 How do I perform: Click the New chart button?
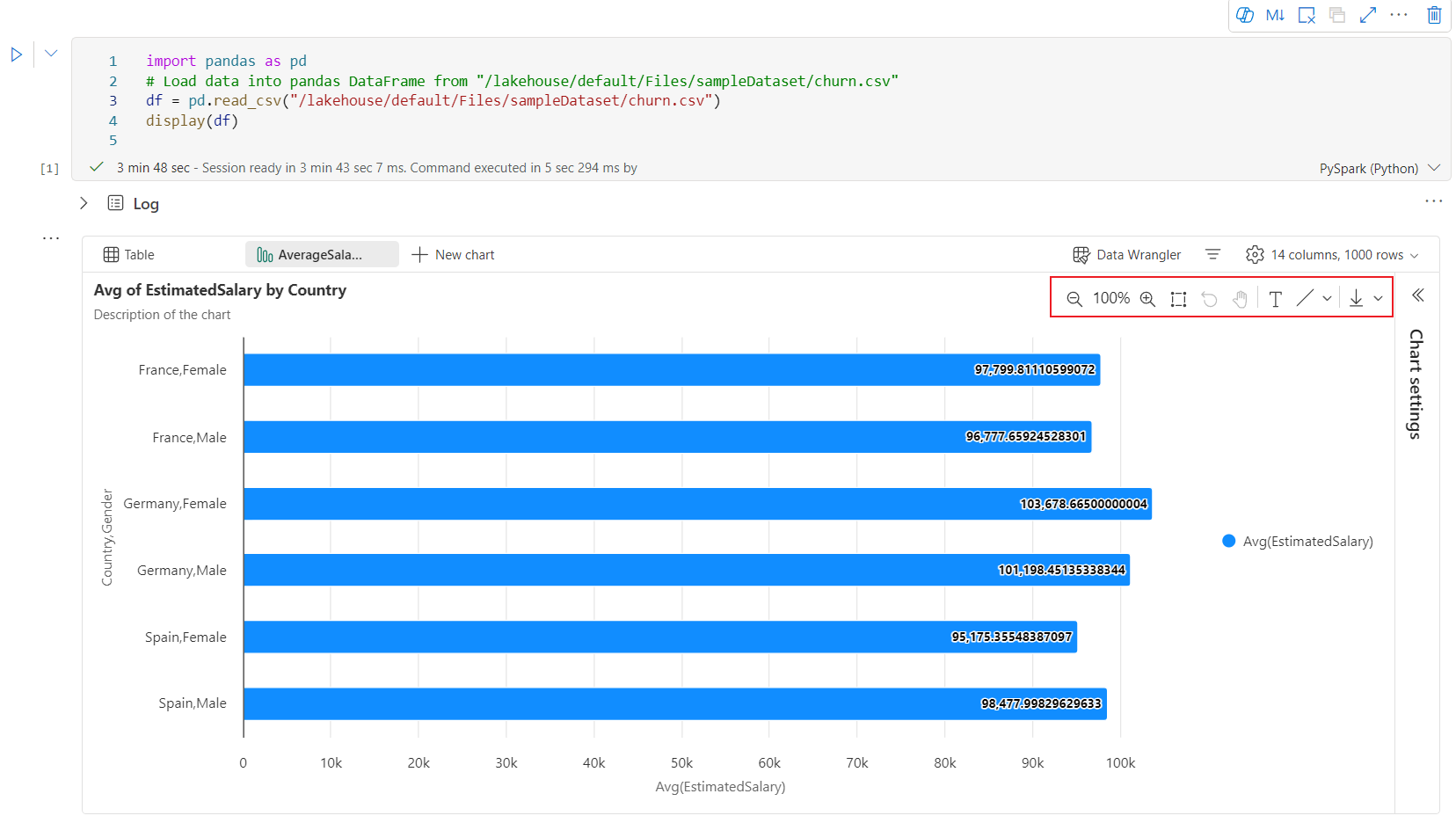point(453,255)
